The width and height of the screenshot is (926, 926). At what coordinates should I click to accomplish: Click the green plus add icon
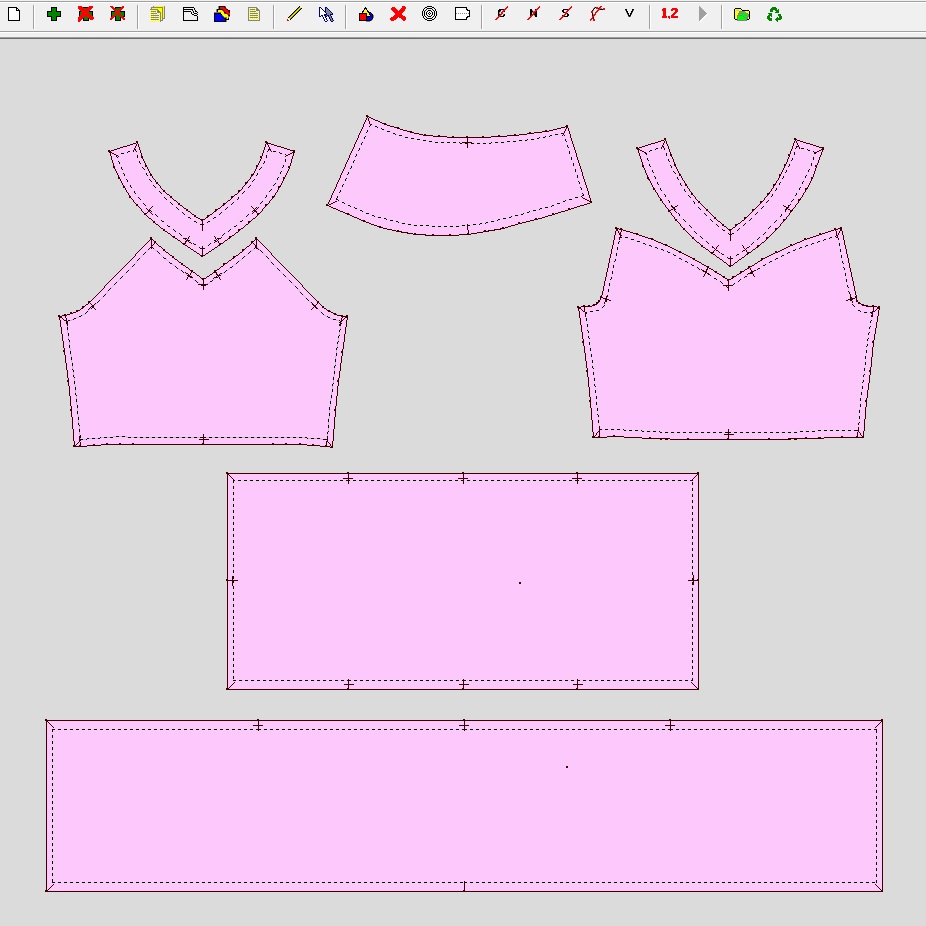tap(54, 14)
